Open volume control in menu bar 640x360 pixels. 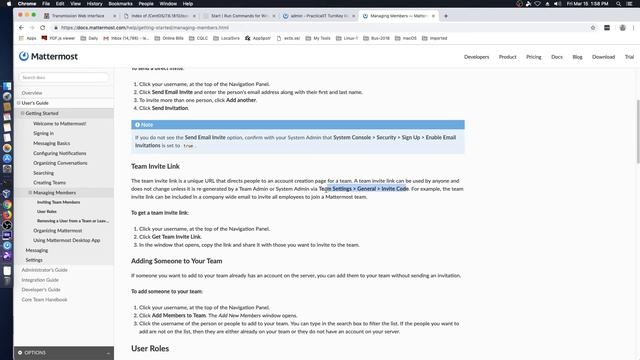(557, 4)
